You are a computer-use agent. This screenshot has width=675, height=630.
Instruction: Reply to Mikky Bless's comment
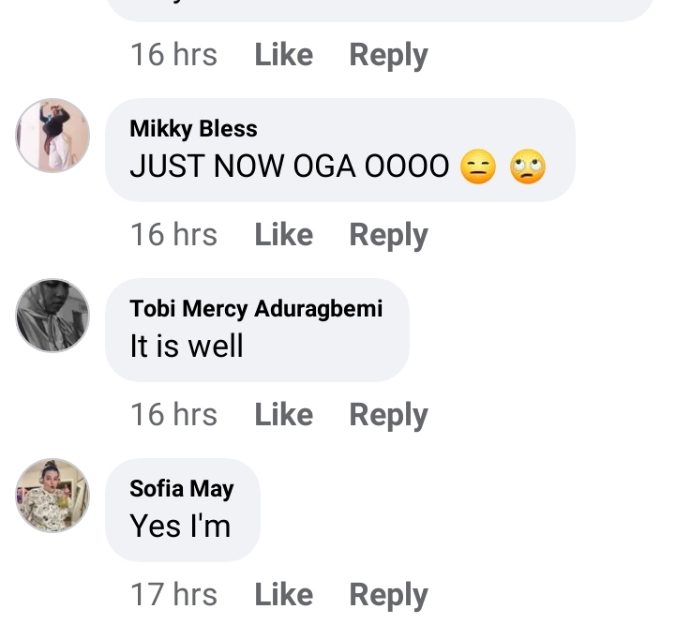(388, 235)
